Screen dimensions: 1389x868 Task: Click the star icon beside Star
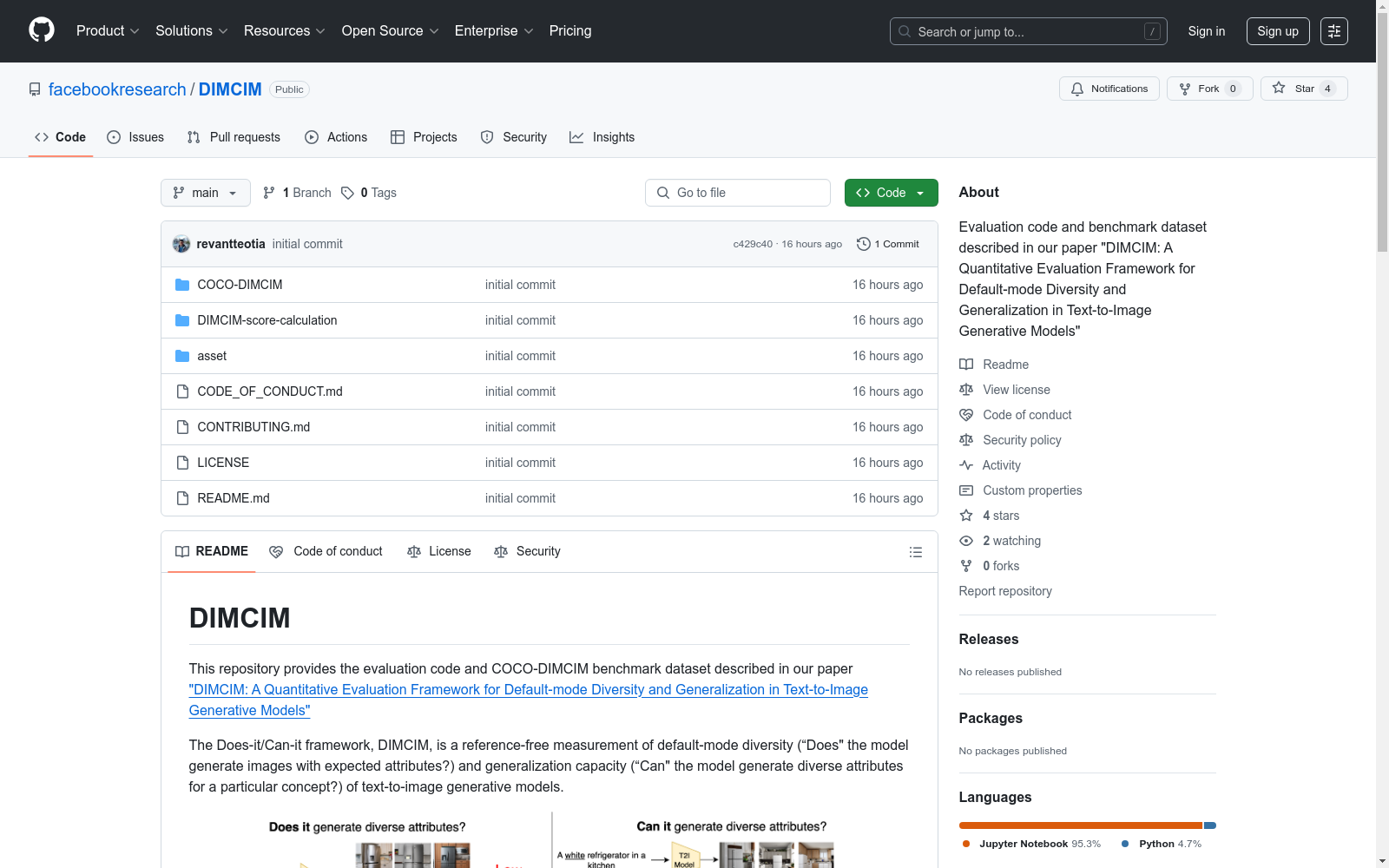click(1279, 88)
